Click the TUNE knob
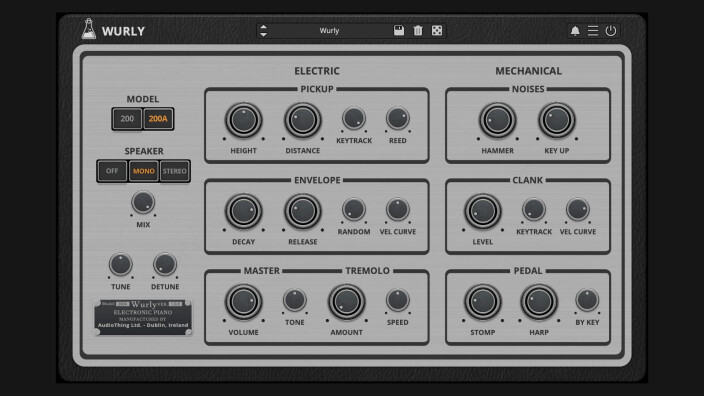Viewport: 704px width, 396px height. click(x=121, y=264)
